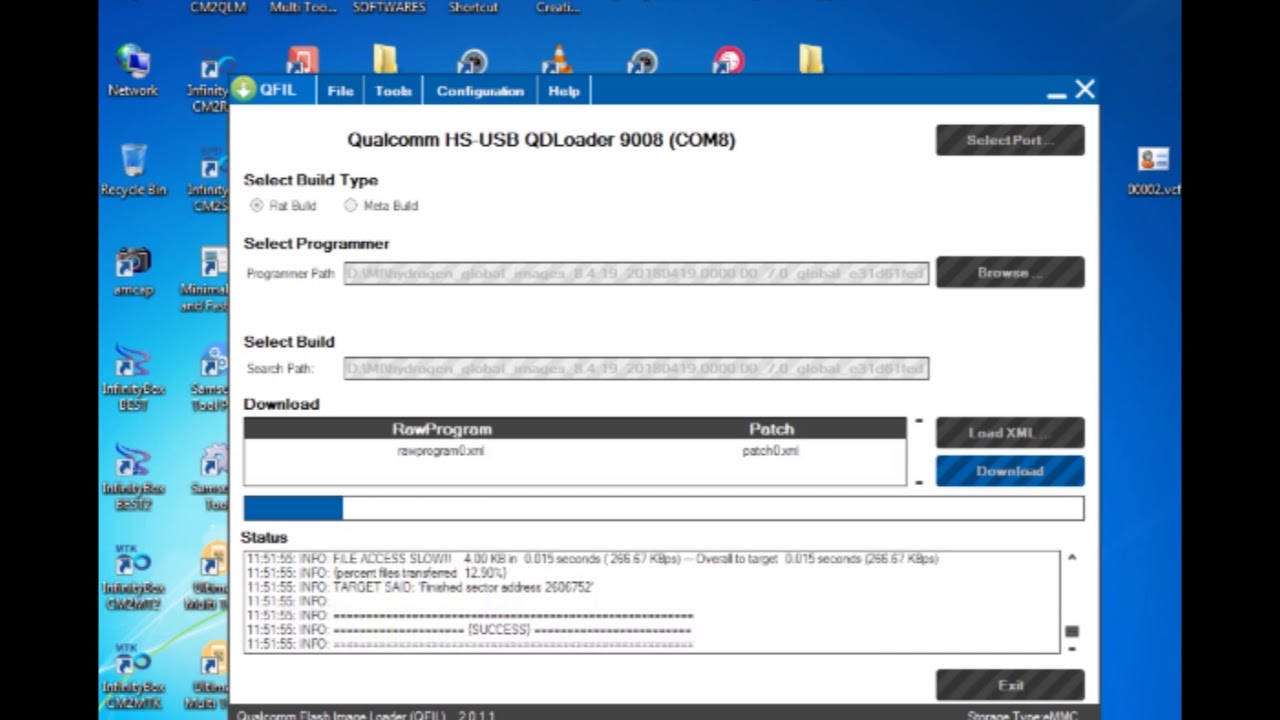
Task: Click the SOFTWARES desktop label
Action: click(x=389, y=7)
